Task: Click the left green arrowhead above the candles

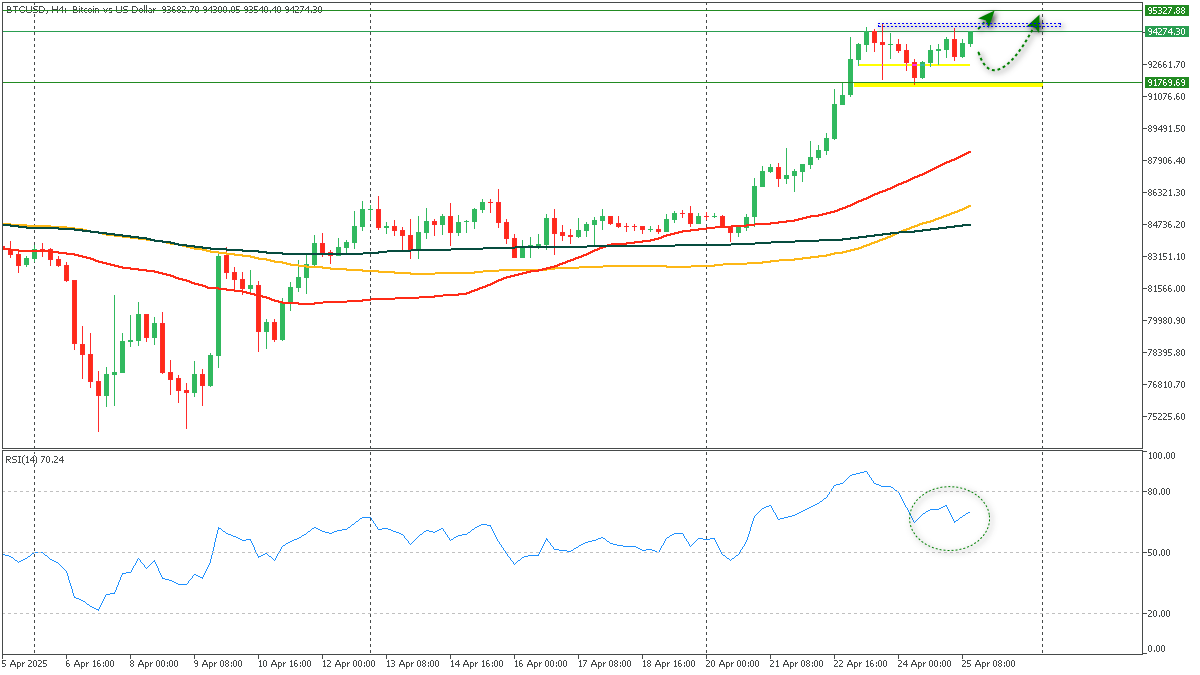Action: click(986, 17)
